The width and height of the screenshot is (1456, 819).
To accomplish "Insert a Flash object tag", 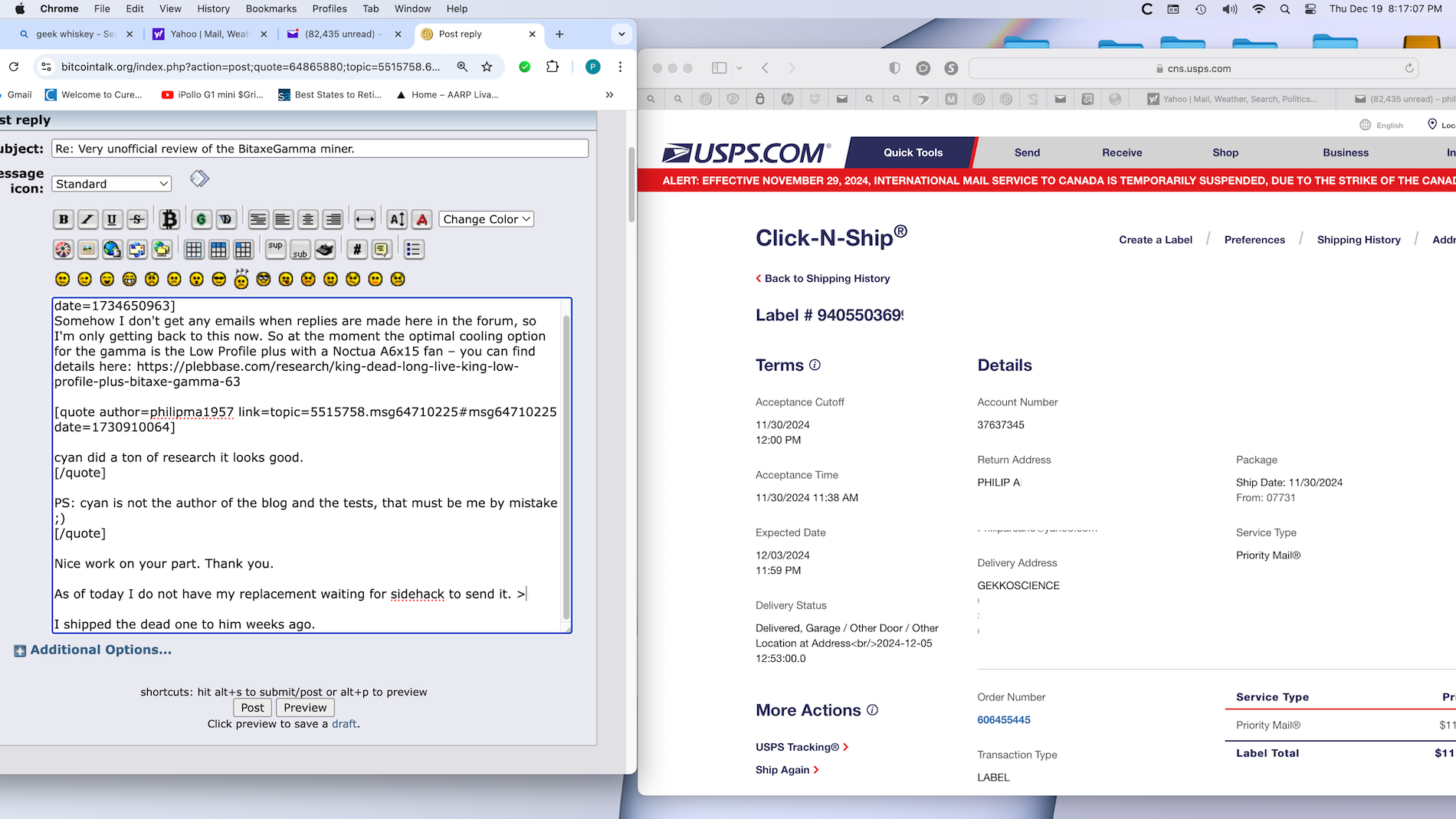I will point(63,249).
